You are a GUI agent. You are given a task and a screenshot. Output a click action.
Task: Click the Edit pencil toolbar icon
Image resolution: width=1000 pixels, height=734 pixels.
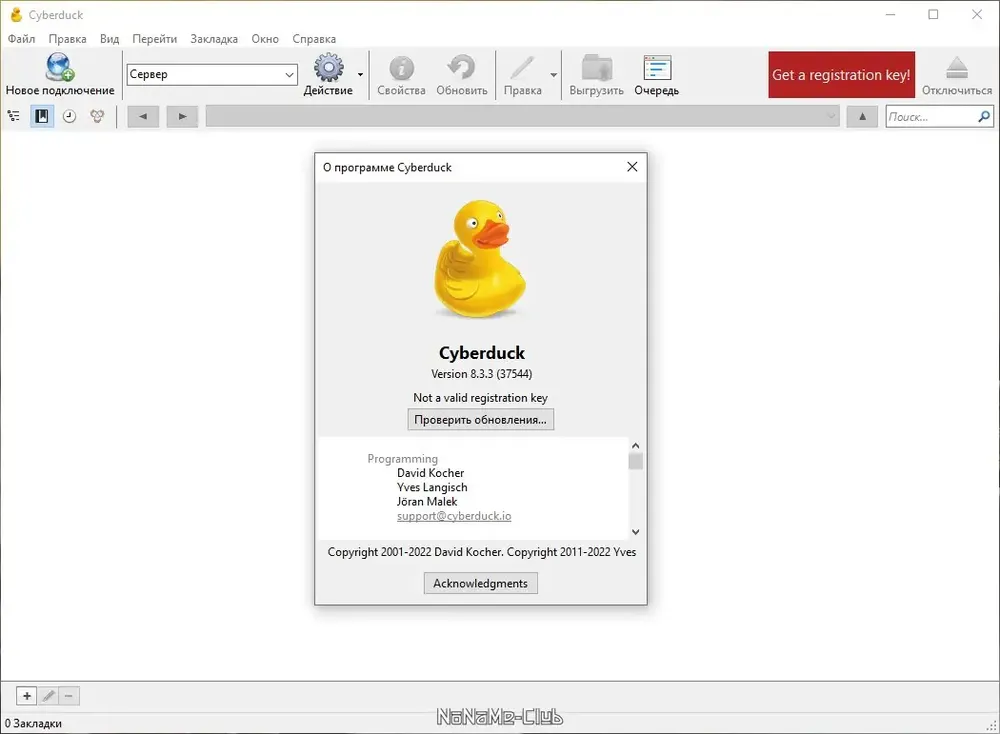click(x=522, y=67)
